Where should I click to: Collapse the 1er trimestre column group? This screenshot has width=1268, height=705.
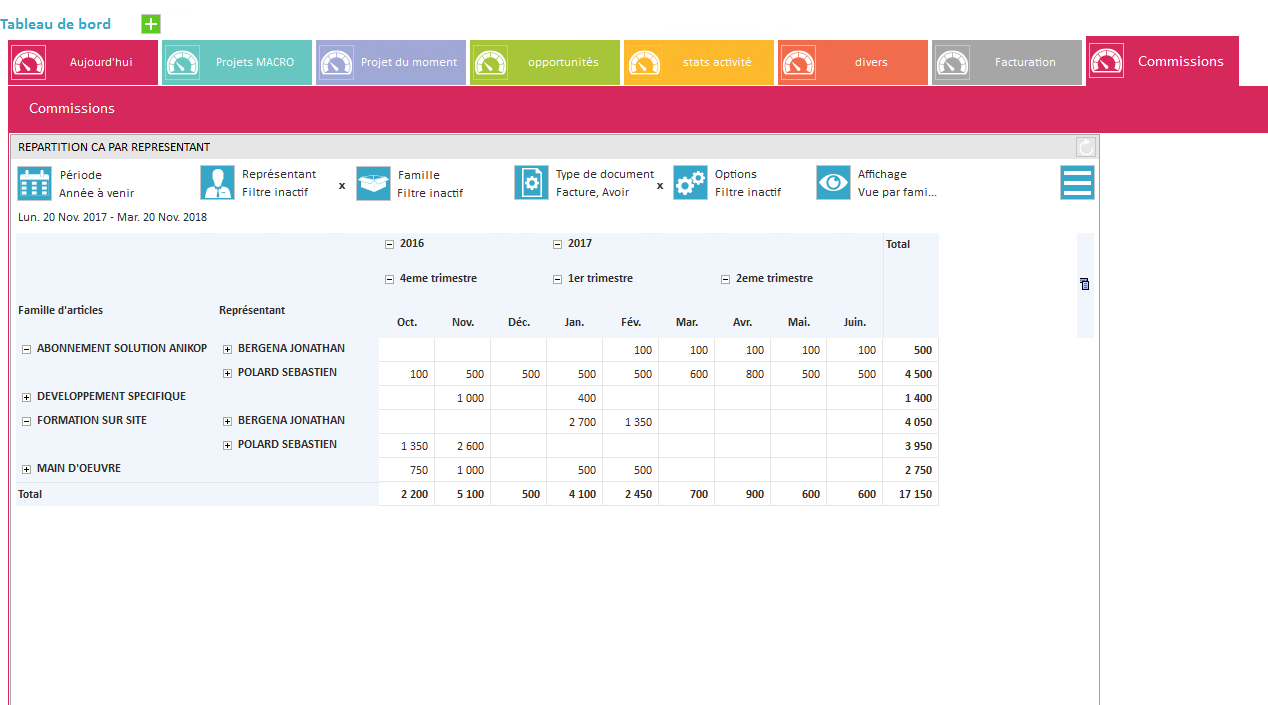pos(557,280)
